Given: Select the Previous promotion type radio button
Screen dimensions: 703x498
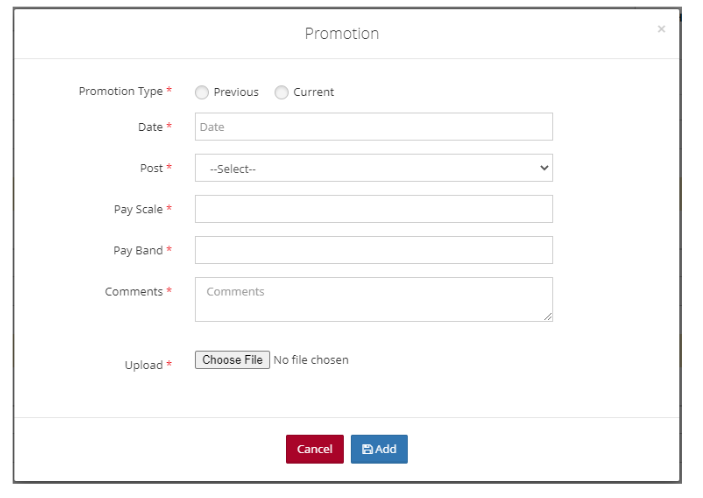Looking at the screenshot, I should [202, 92].
